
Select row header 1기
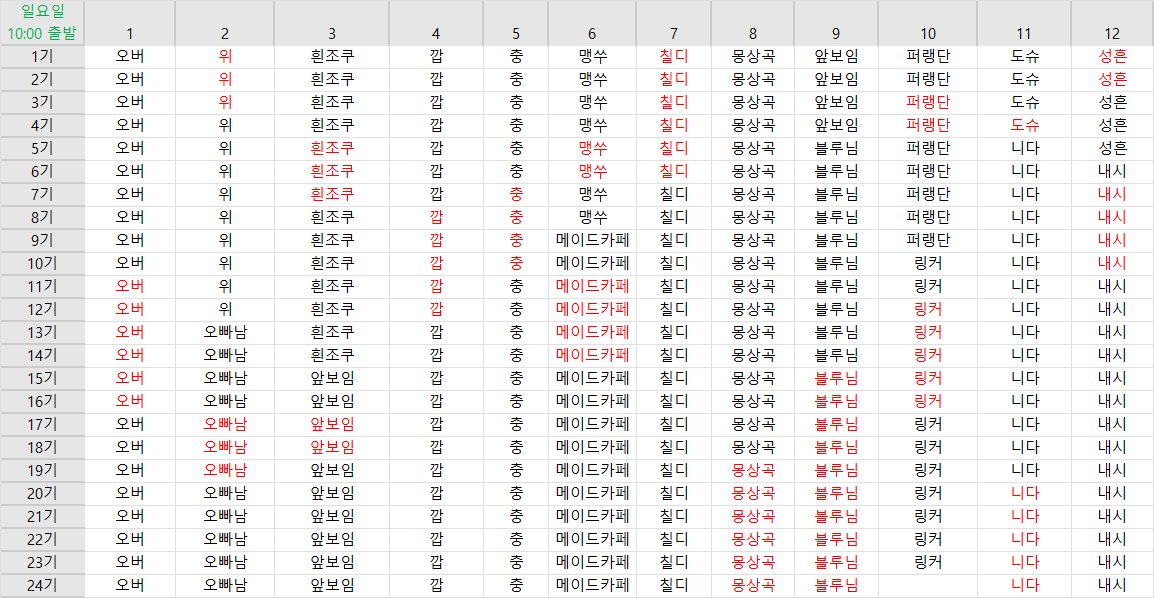pyautogui.click(x=42, y=56)
